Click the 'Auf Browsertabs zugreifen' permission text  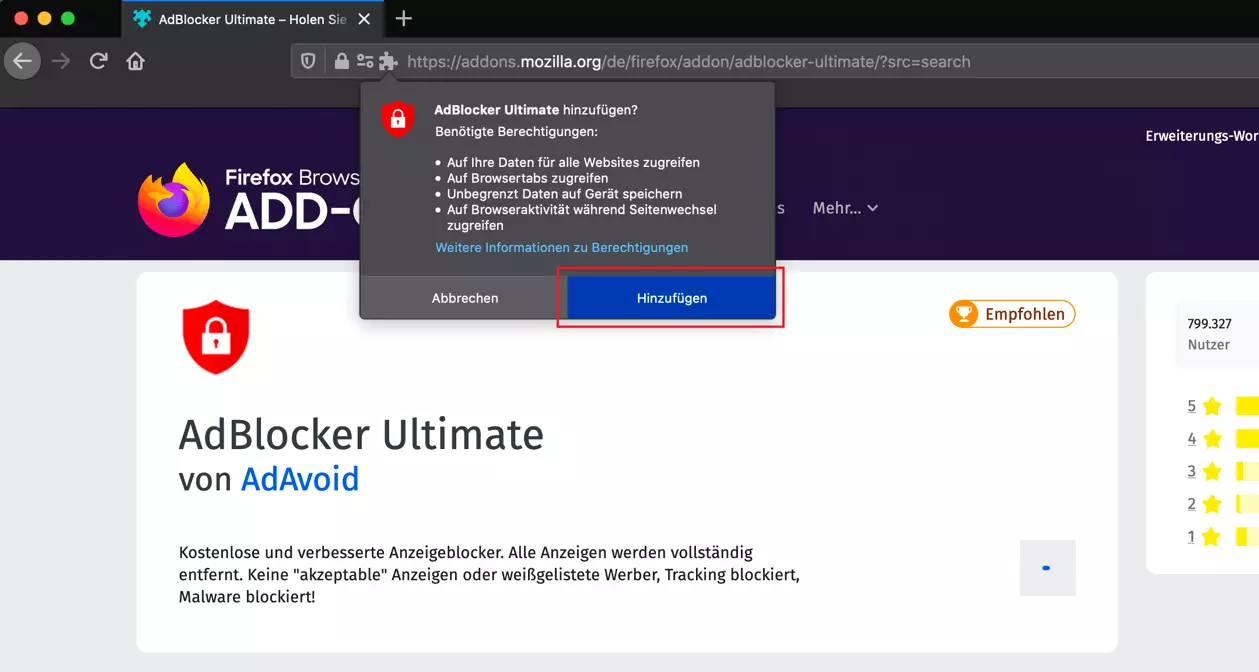pyautogui.click(x=527, y=178)
